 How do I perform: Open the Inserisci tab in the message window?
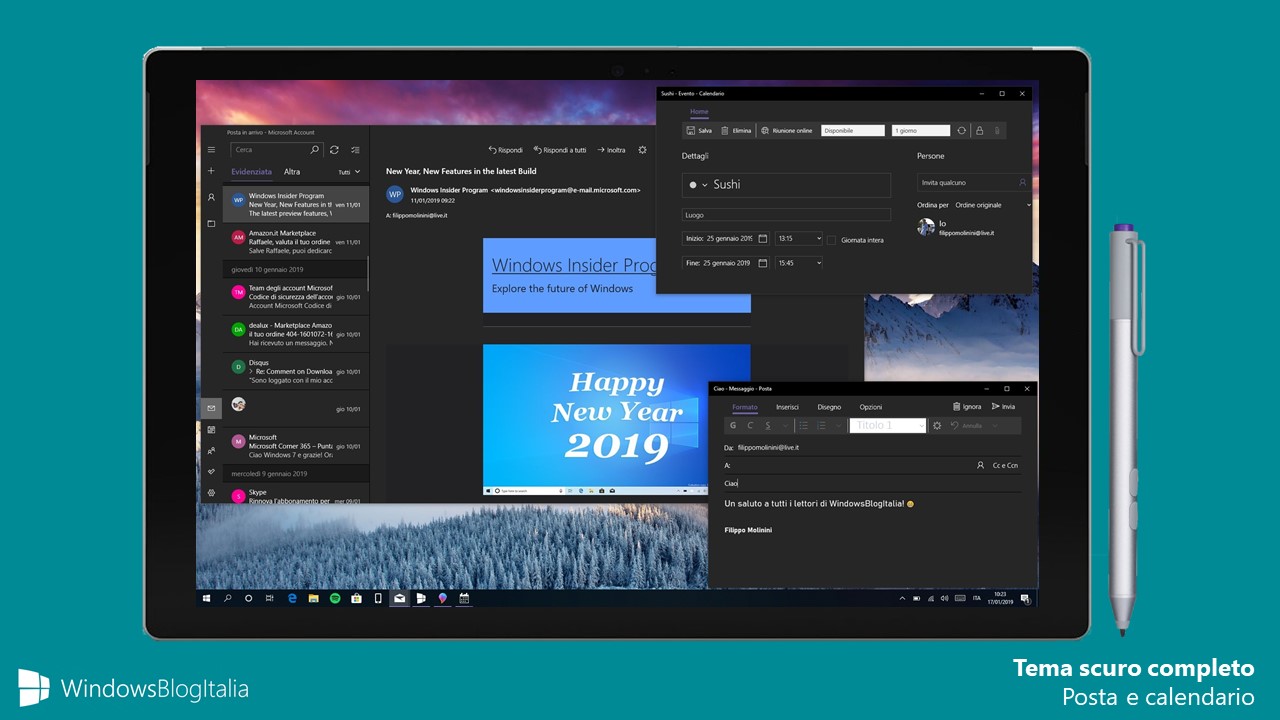[x=787, y=407]
